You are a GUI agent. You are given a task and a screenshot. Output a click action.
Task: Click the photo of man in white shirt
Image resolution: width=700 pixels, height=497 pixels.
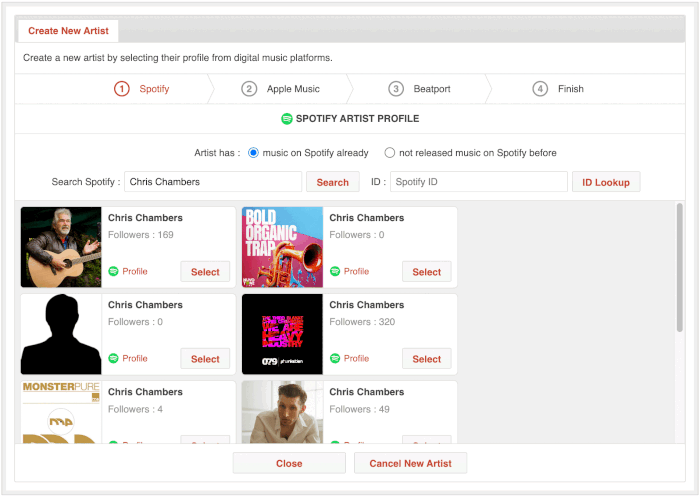[x=283, y=412]
